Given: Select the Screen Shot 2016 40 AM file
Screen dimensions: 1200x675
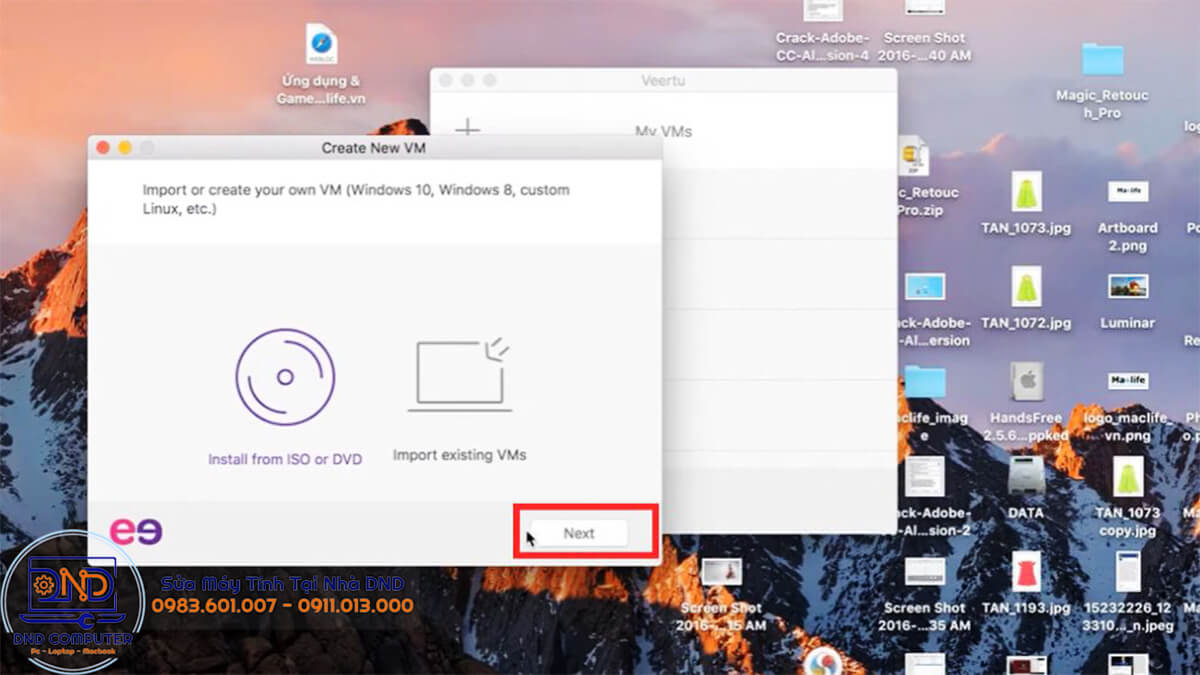Looking at the screenshot, I should 925,8.
